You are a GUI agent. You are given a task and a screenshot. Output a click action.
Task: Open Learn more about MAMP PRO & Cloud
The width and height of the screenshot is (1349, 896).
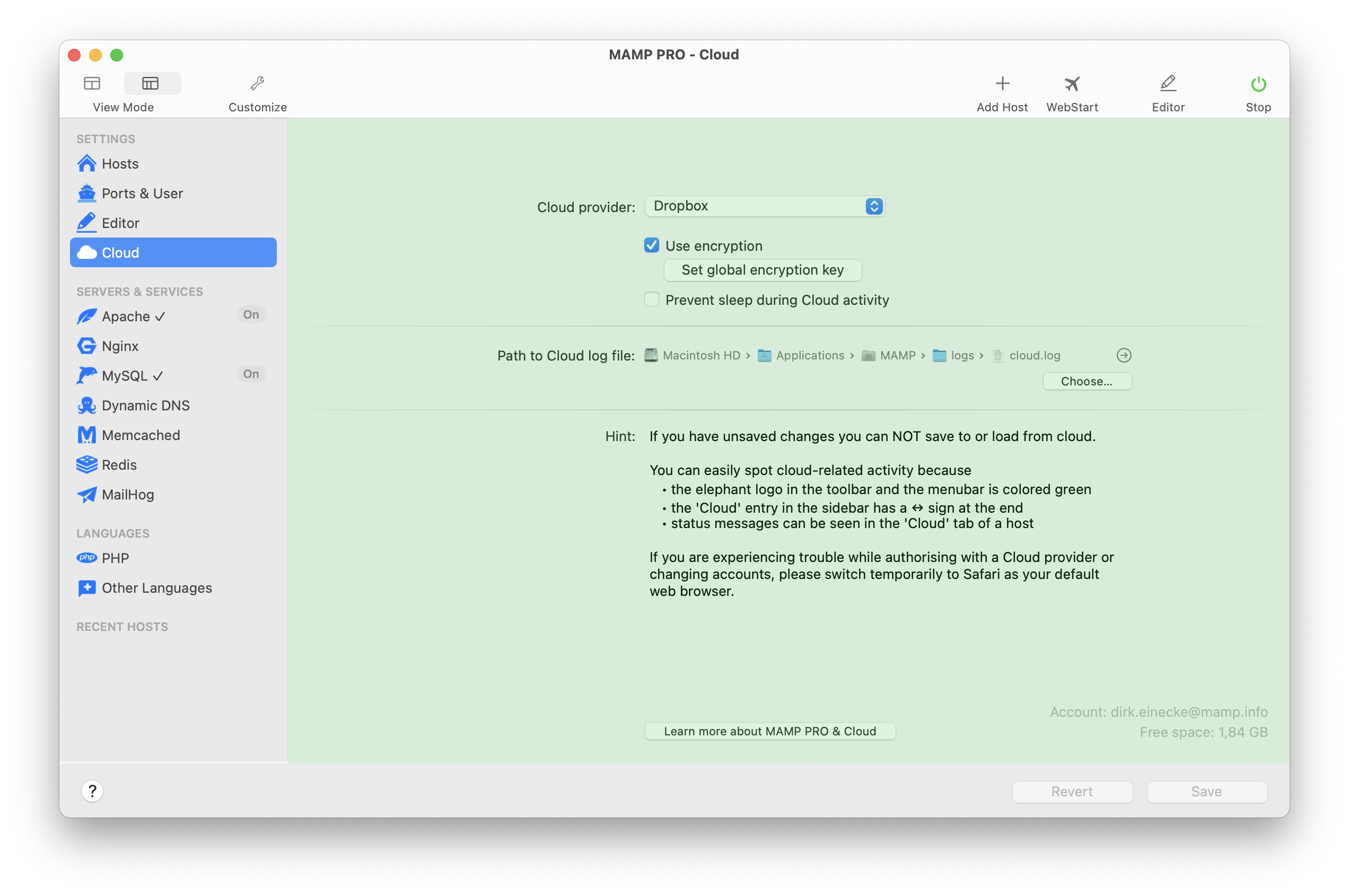coord(769,732)
